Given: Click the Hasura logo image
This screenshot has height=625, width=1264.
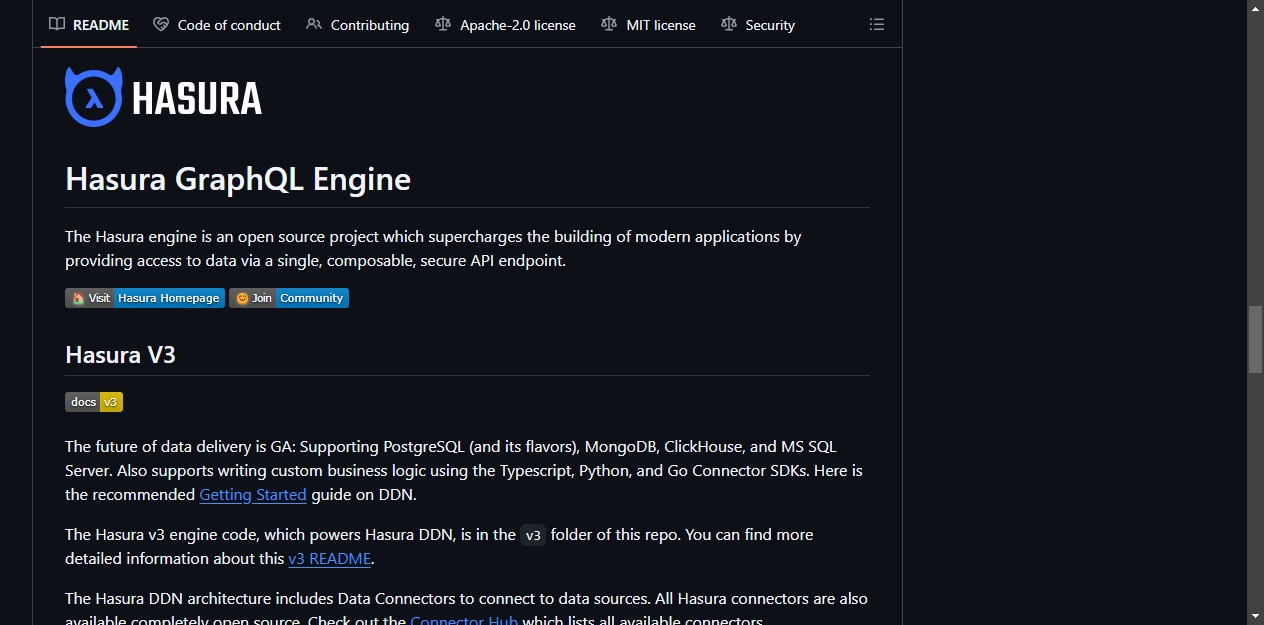Looking at the screenshot, I should click(164, 97).
